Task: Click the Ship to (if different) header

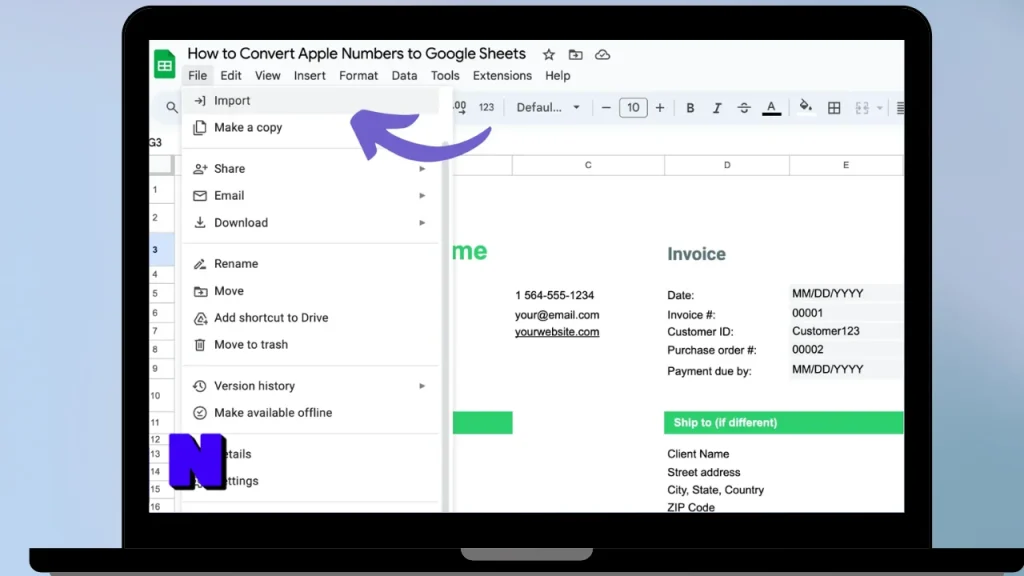Action: click(784, 423)
